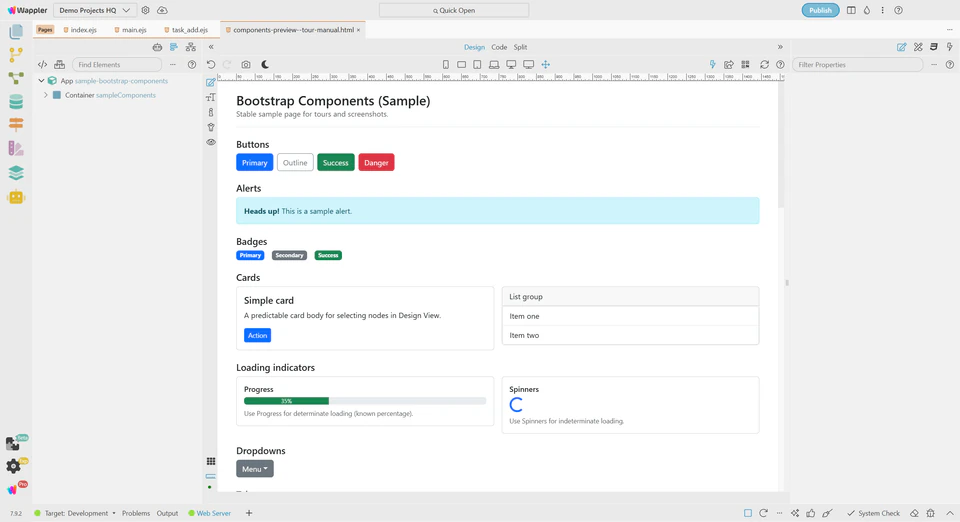Screen dimensions: 960x522
Task: Click the App Structure blocks icon beside Find Elements
Action: (x=59, y=64)
